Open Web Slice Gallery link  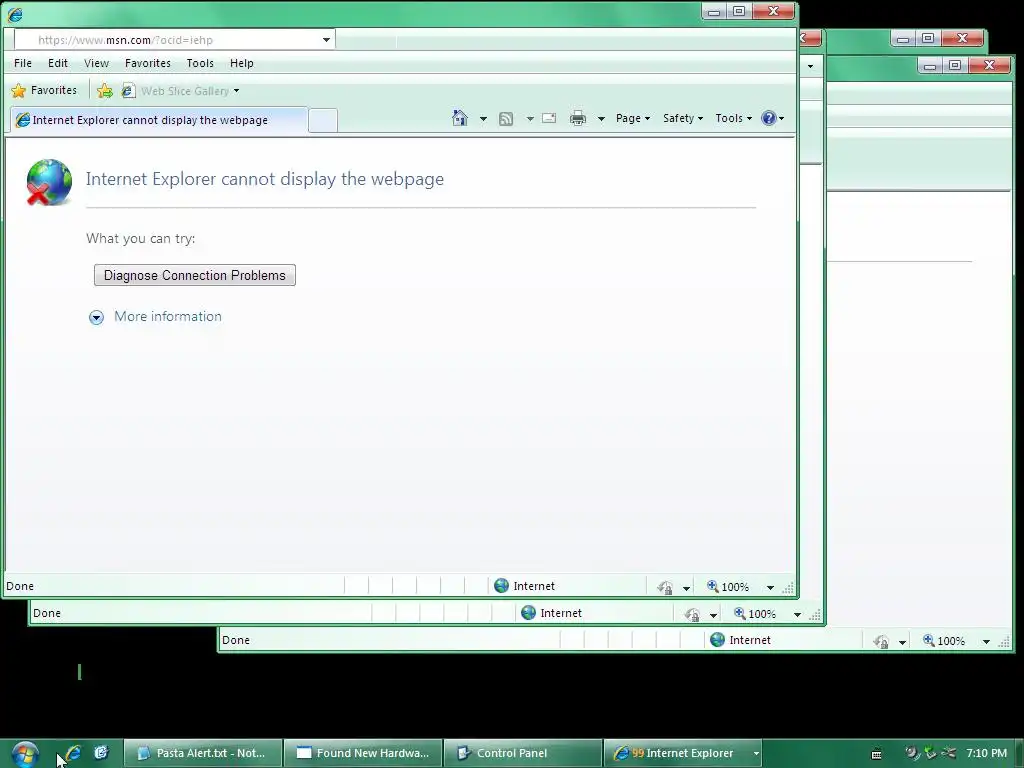coord(180,91)
